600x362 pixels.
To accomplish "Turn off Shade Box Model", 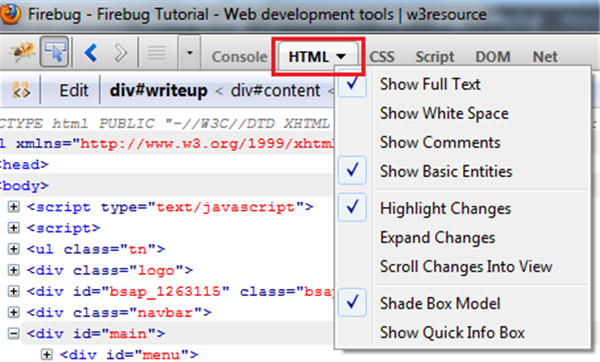I will pos(440,303).
